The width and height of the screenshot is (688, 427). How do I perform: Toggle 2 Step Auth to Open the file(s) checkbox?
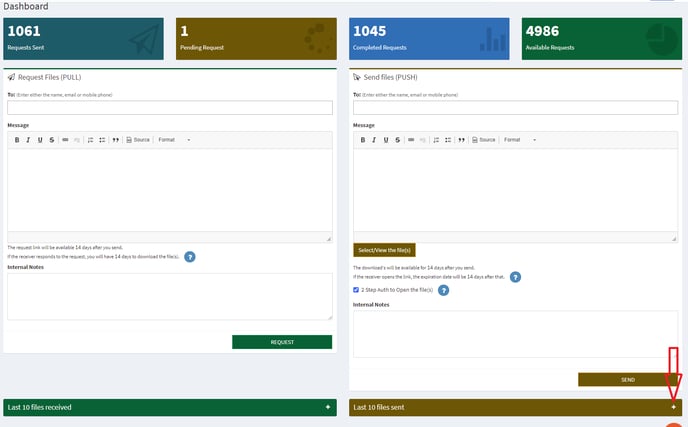(x=357, y=290)
